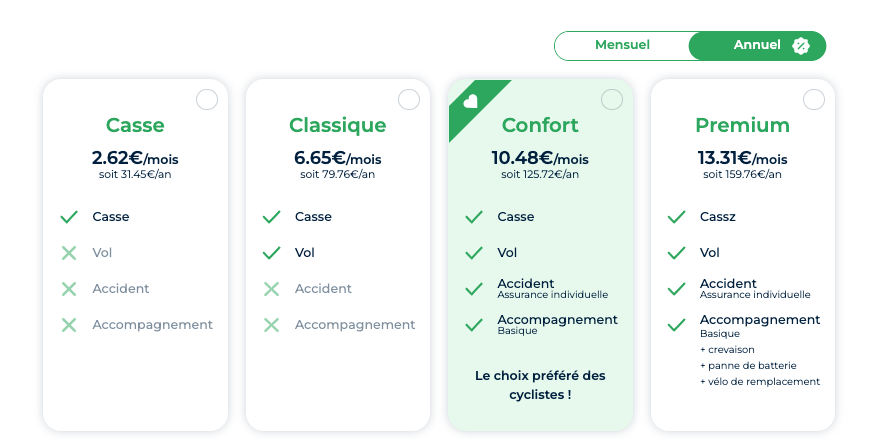Click the checkmark beside Accident in Premium plan
The width and height of the screenshot is (882, 444).
click(x=677, y=289)
